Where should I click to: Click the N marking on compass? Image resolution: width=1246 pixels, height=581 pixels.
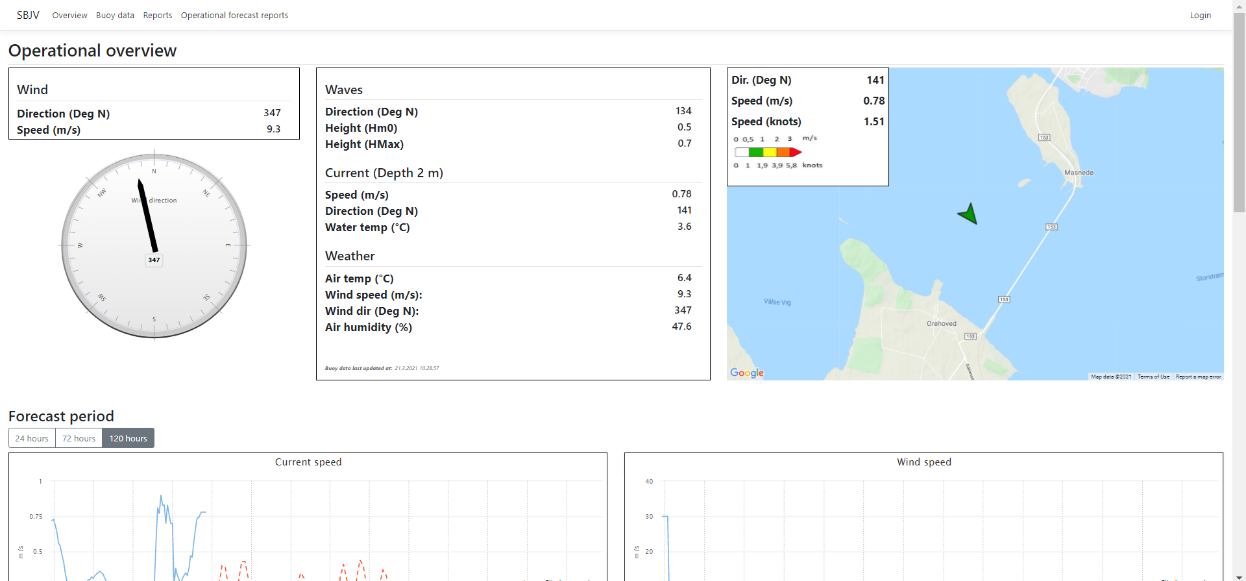pyautogui.click(x=154, y=171)
